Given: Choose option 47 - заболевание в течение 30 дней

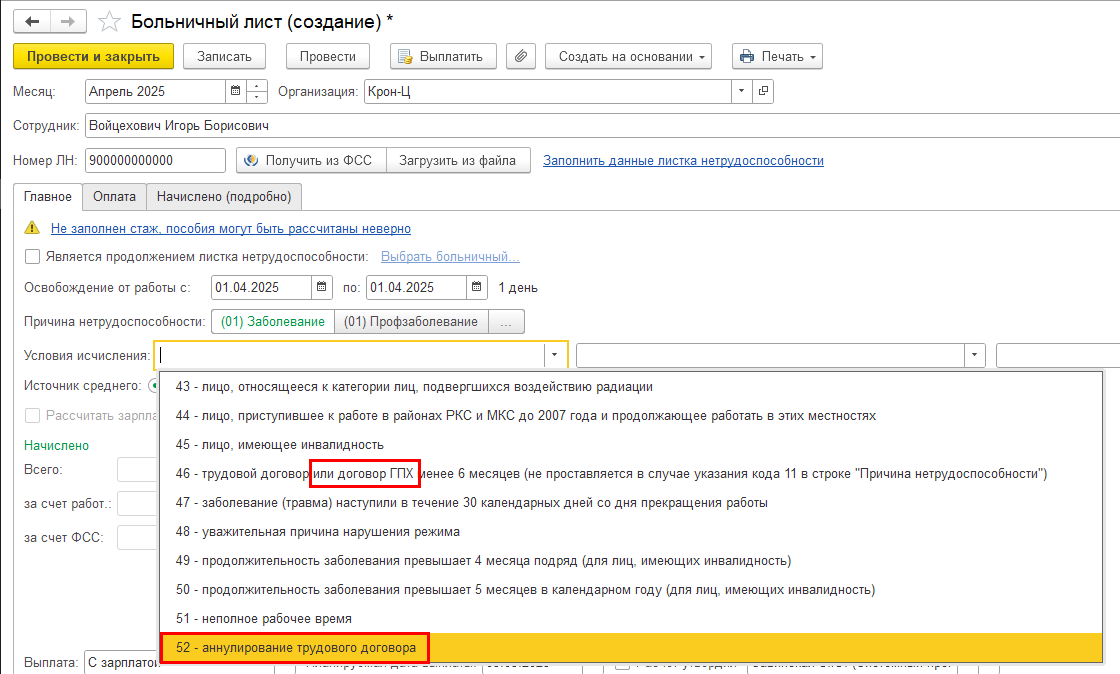Looking at the screenshot, I should tap(631, 503).
